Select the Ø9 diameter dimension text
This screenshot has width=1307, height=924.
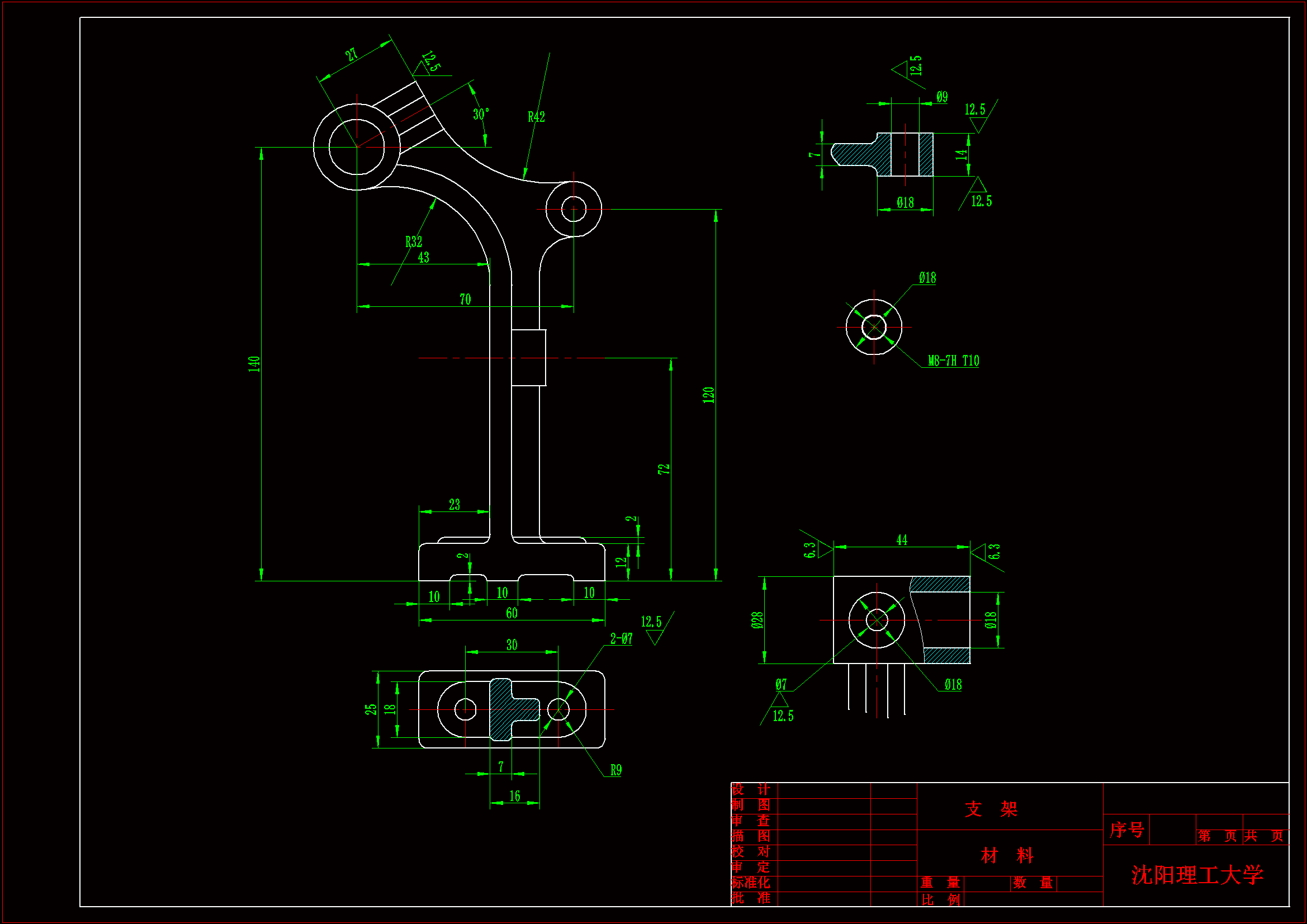pyautogui.click(x=942, y=97)
